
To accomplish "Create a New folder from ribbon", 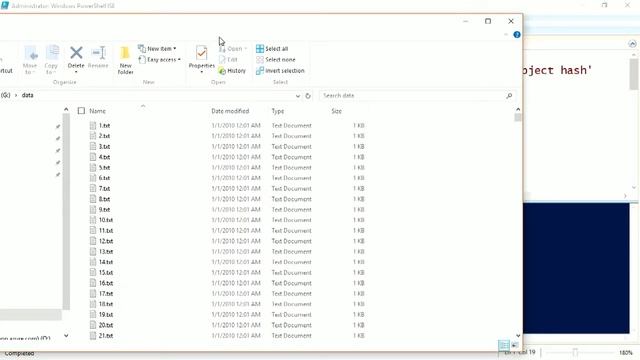I will tap(125, 60).
